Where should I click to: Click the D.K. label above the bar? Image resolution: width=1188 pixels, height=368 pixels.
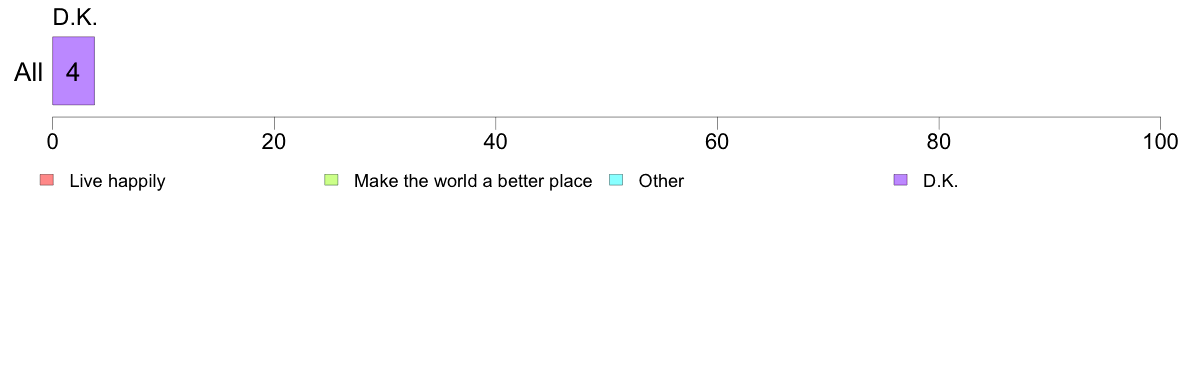tap(75, 19)
